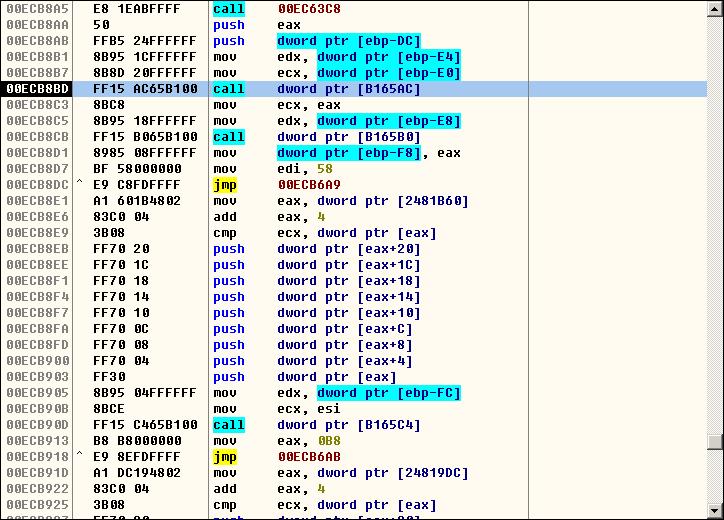This screenshot has height=520, width=724.
Task: Select operand dword ptr [ebp-DC]
Action: click(349, 41)
